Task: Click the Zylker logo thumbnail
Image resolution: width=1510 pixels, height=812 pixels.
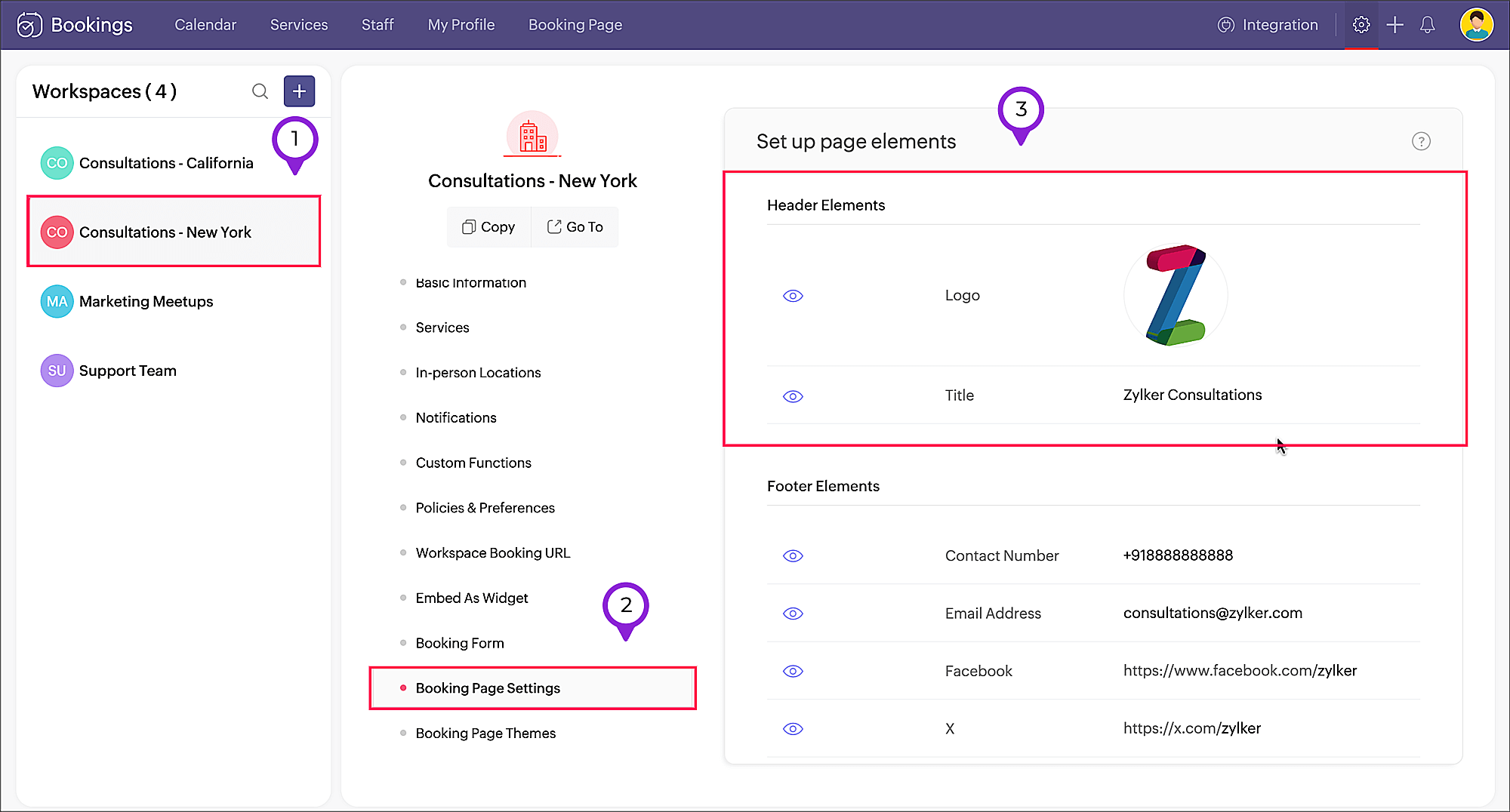Action: point(1176,295)
